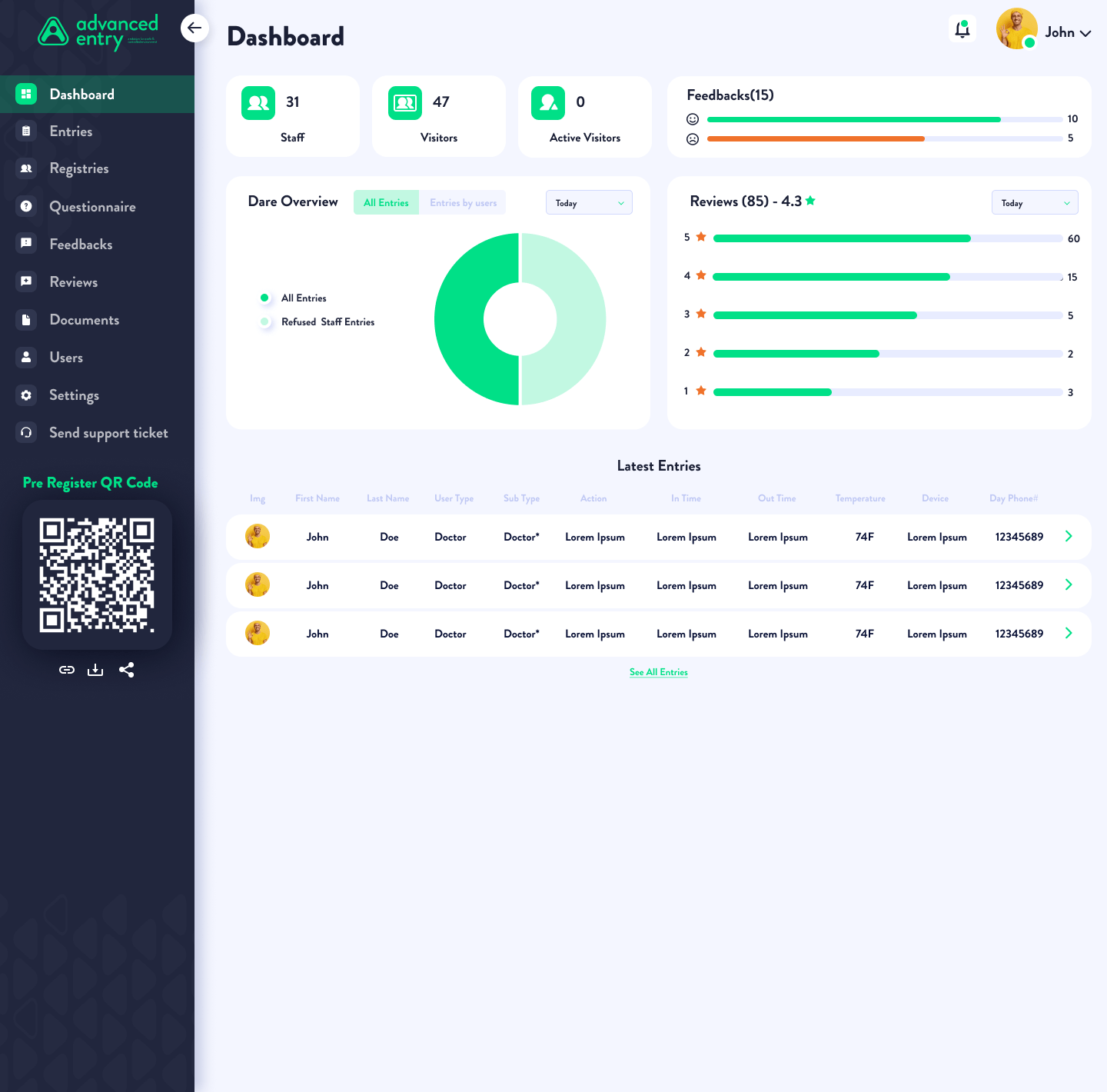Open Reviews Today period dropdown
Image resolution: width=1107 pixels, height=1092 pixels.
1035,203
